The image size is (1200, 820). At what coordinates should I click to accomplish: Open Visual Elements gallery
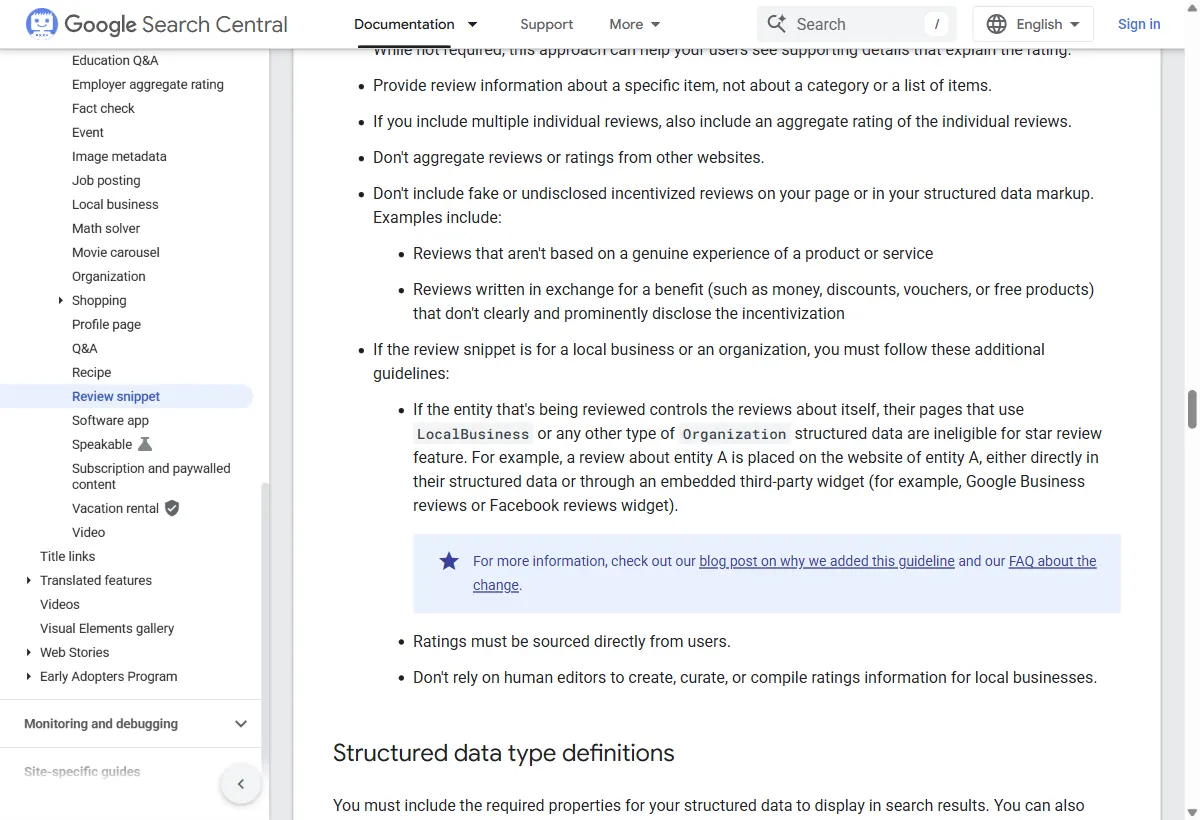107,628
